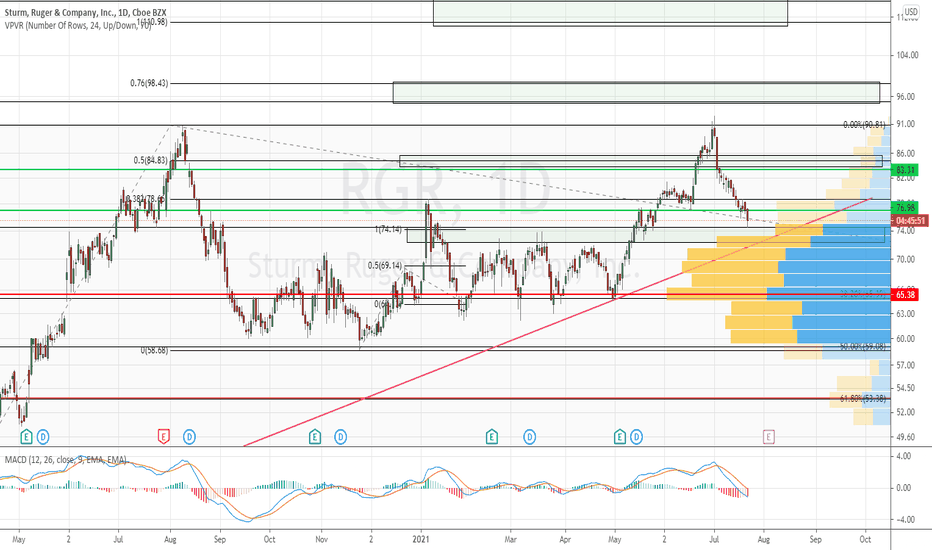
Task: Click 60.00 on the price axis
Action: (x=905, y=338)
